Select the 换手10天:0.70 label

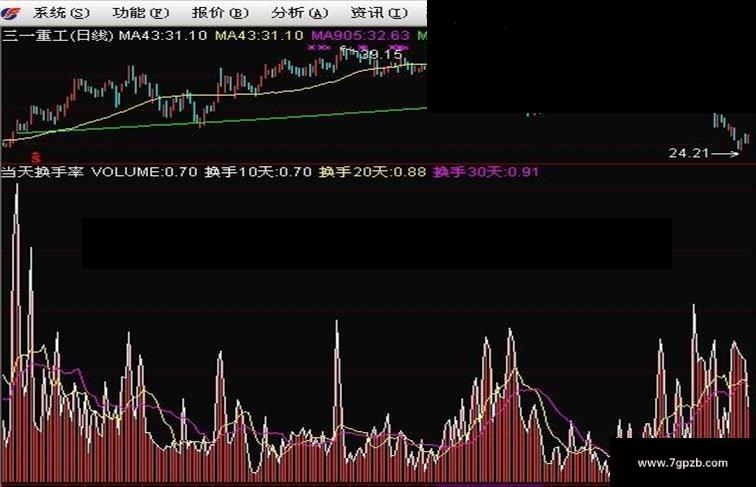(x=258, y=172)
